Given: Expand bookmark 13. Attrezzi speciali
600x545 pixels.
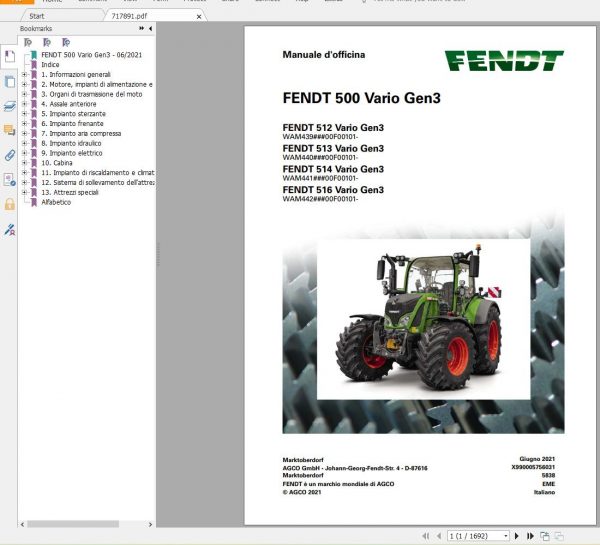Looking at the screenshot, I should [x=24, y=192].
